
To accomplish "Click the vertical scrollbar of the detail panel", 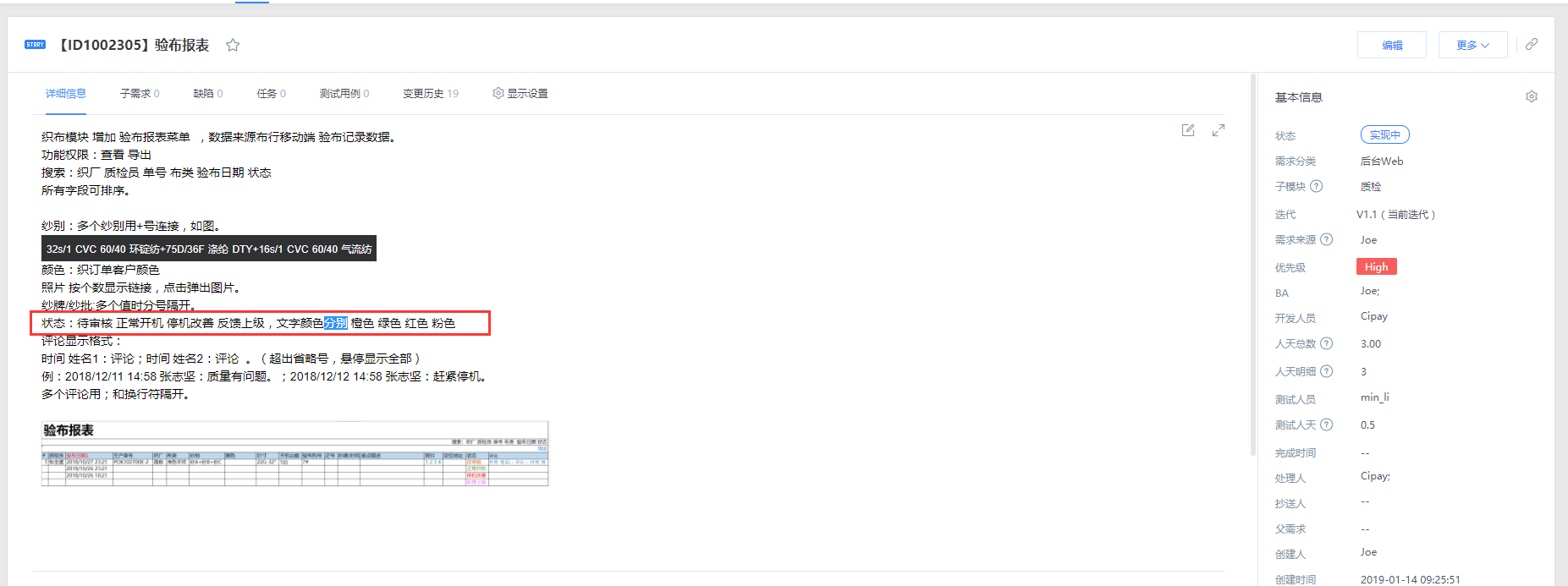I will pyautogui.click(x=1252, y=264).
